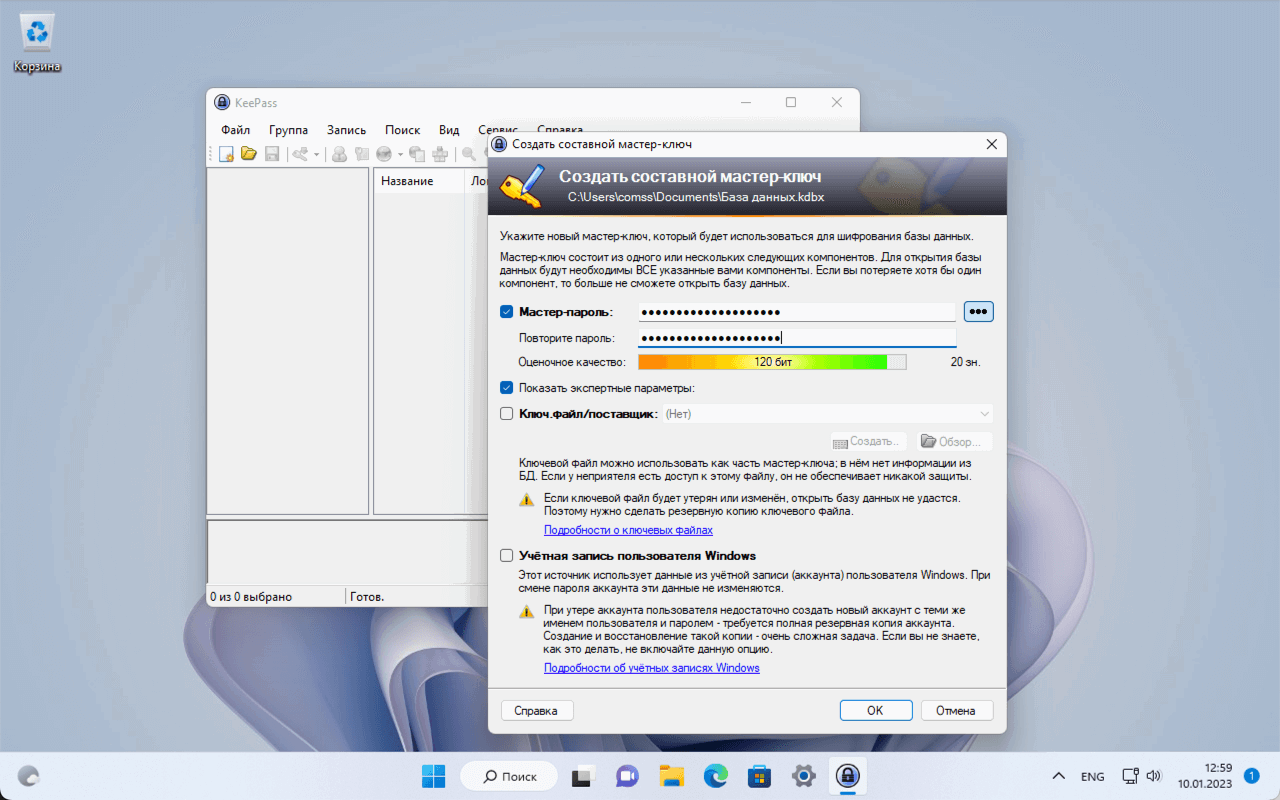This screenshot has height=800, width=1280.
Task: Create a new database from the toolbar
Action: [x=226, y=154]
